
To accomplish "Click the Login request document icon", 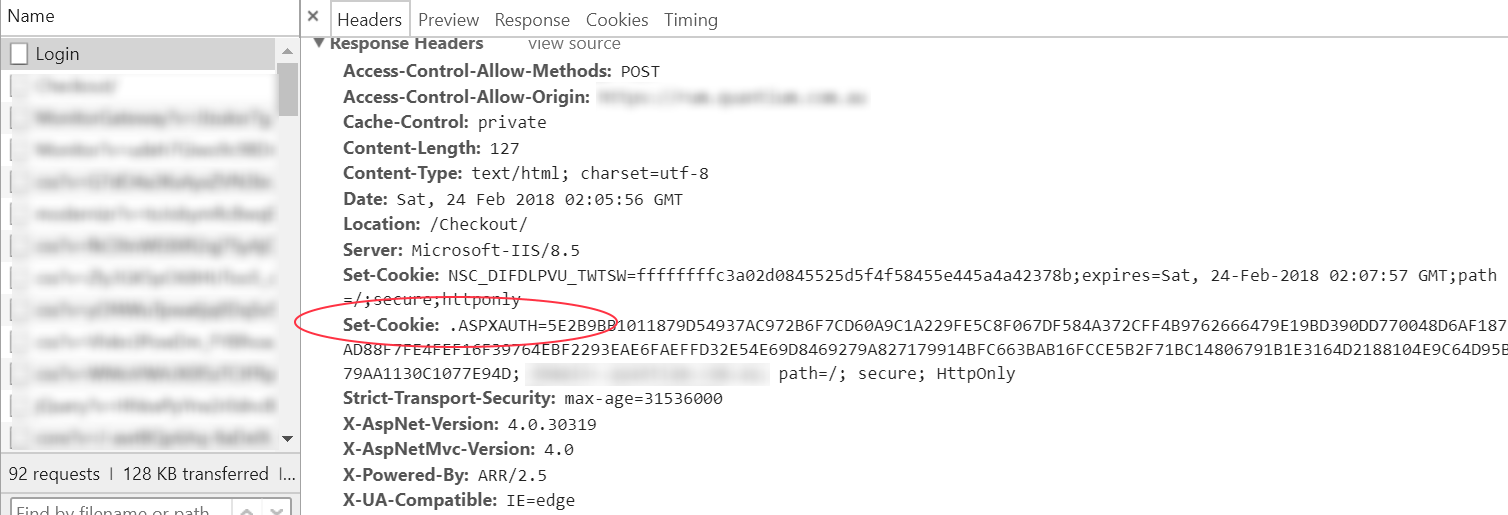I will coord(19,54).
